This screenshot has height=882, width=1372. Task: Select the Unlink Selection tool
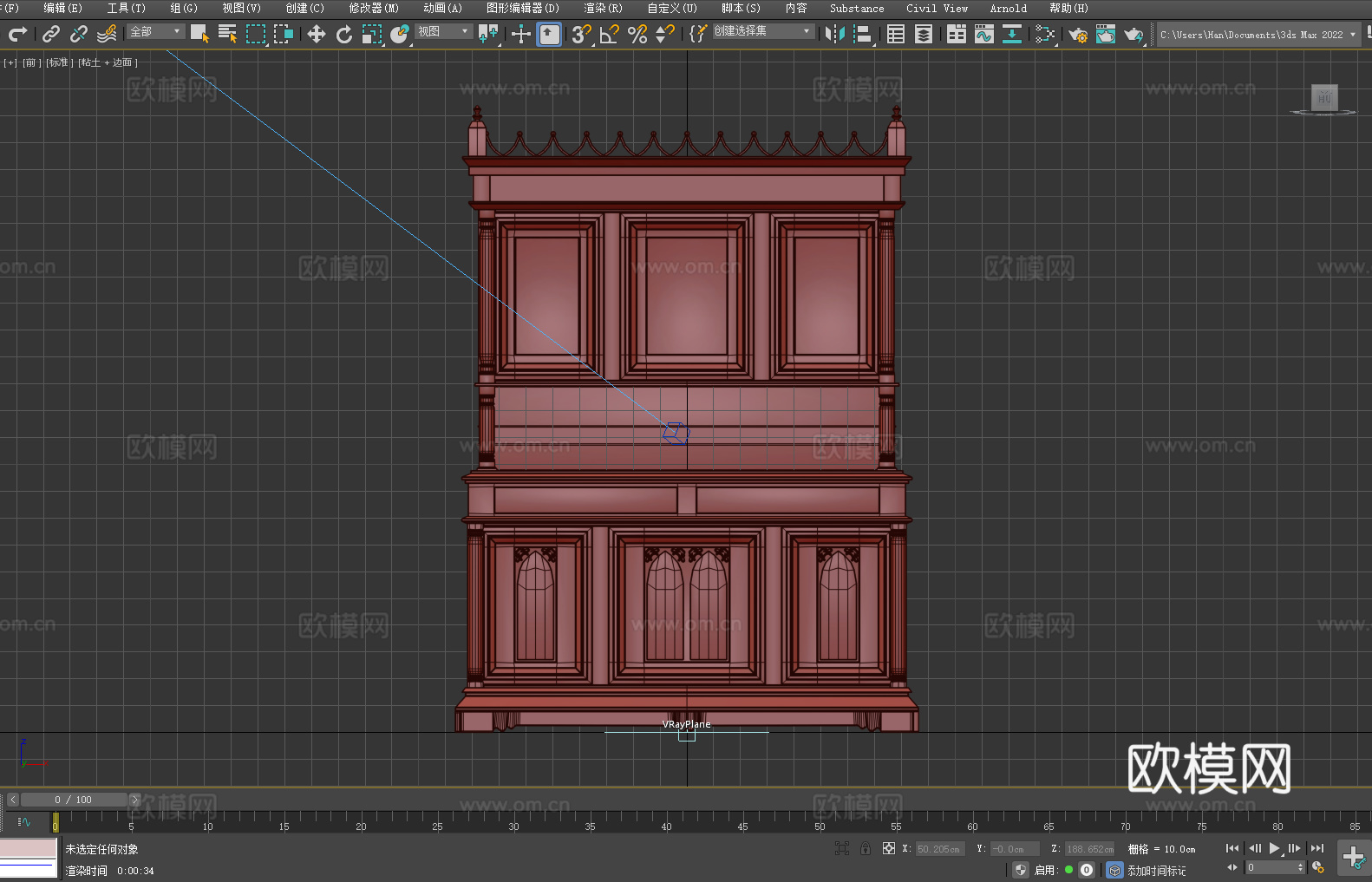79,34
